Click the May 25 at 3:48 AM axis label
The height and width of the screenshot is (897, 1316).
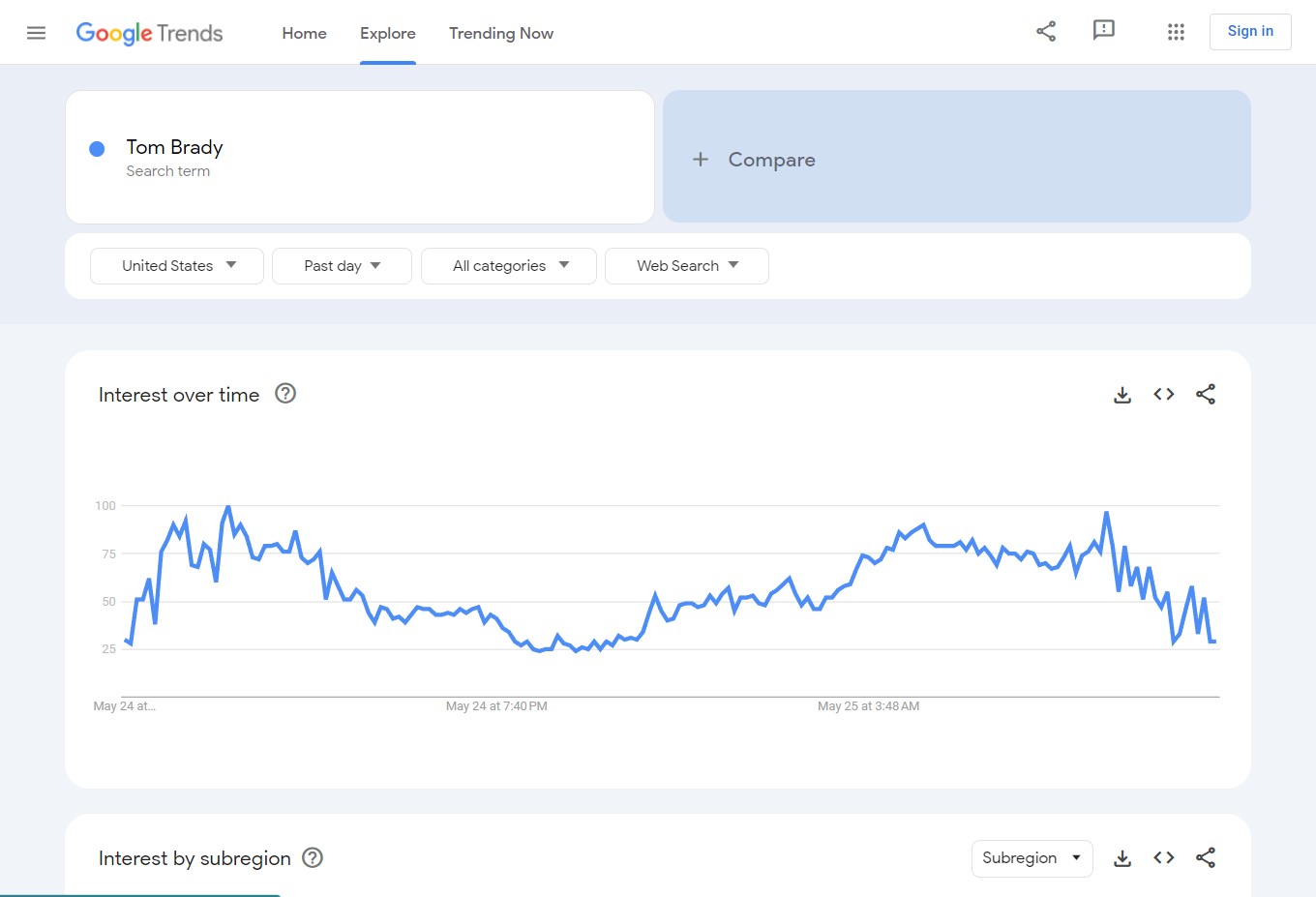click(x=868, y=706)
